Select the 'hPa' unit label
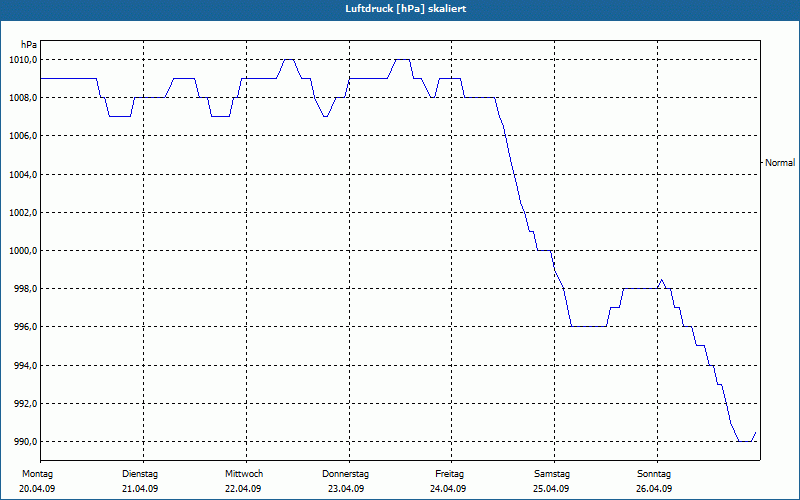The width and height of the screenshot is (800, 500). pyautogui.click(x=29, y=45)
